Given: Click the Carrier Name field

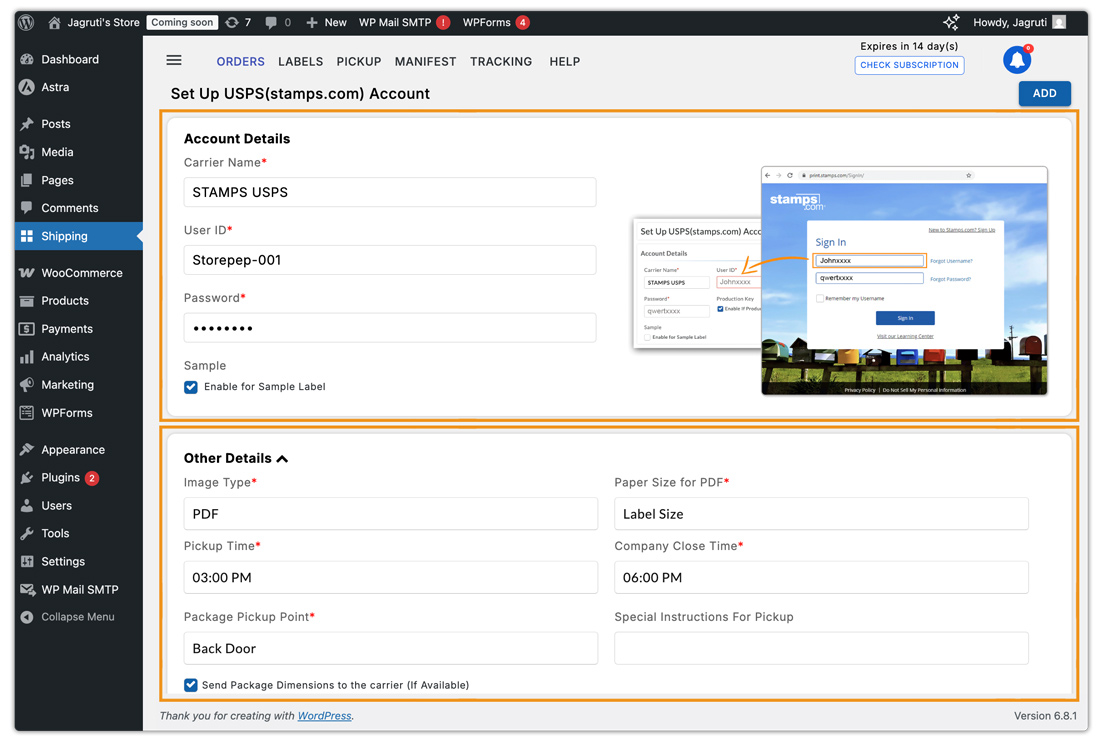Looking at the screenshot, I should pos(390,192).
